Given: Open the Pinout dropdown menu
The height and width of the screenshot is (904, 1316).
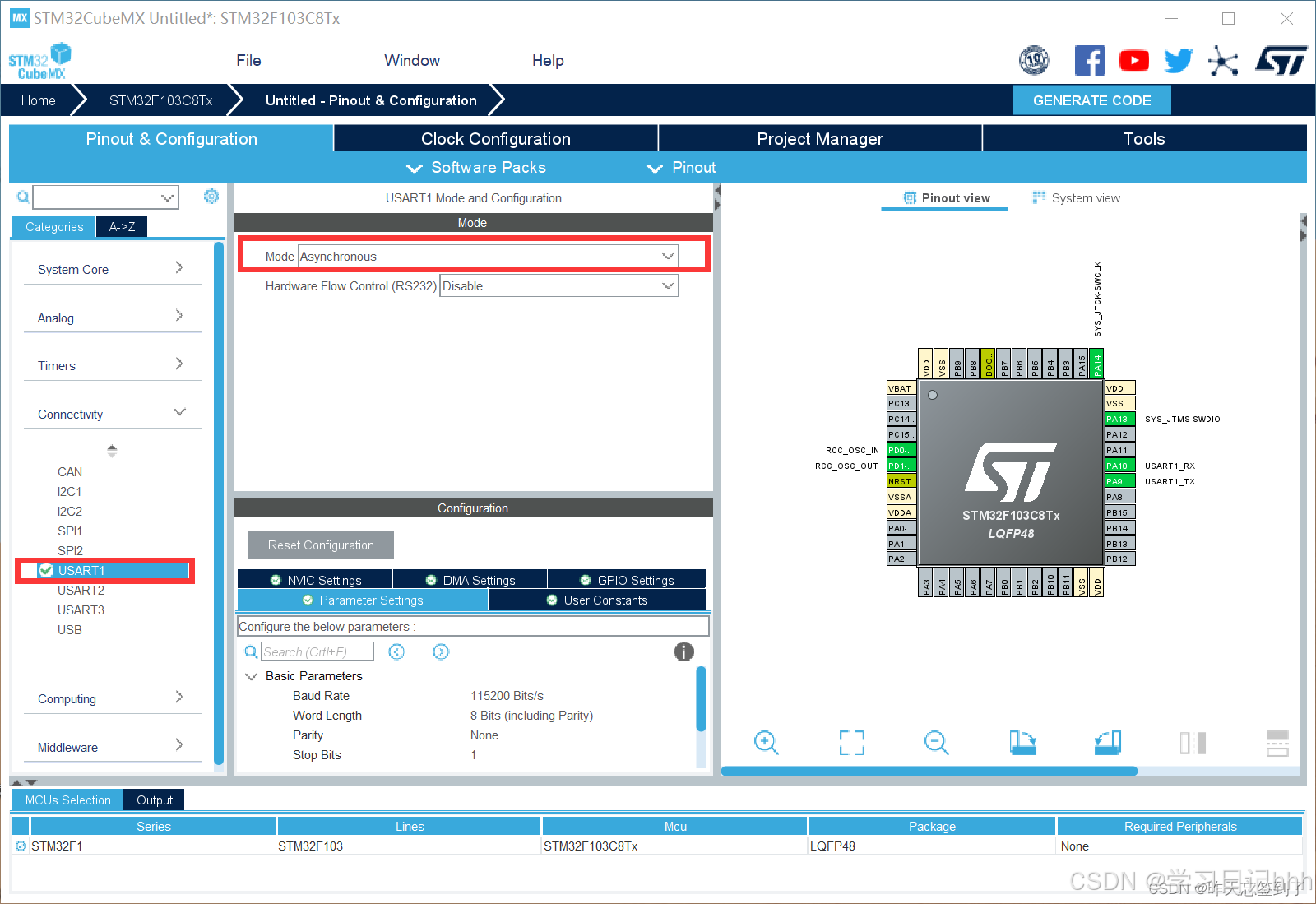Looking at the screenshot, I should pos(682,168).
